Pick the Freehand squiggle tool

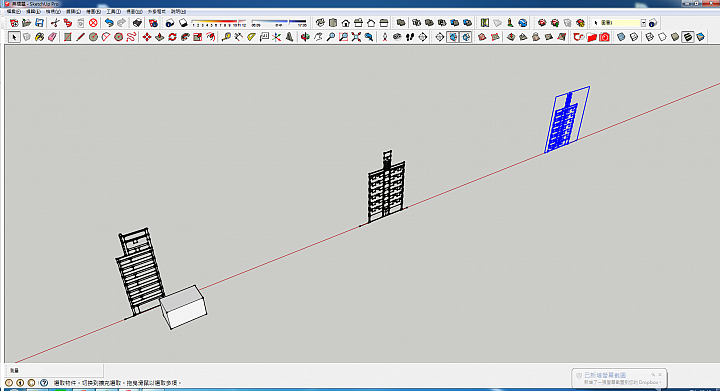(131, 37)
